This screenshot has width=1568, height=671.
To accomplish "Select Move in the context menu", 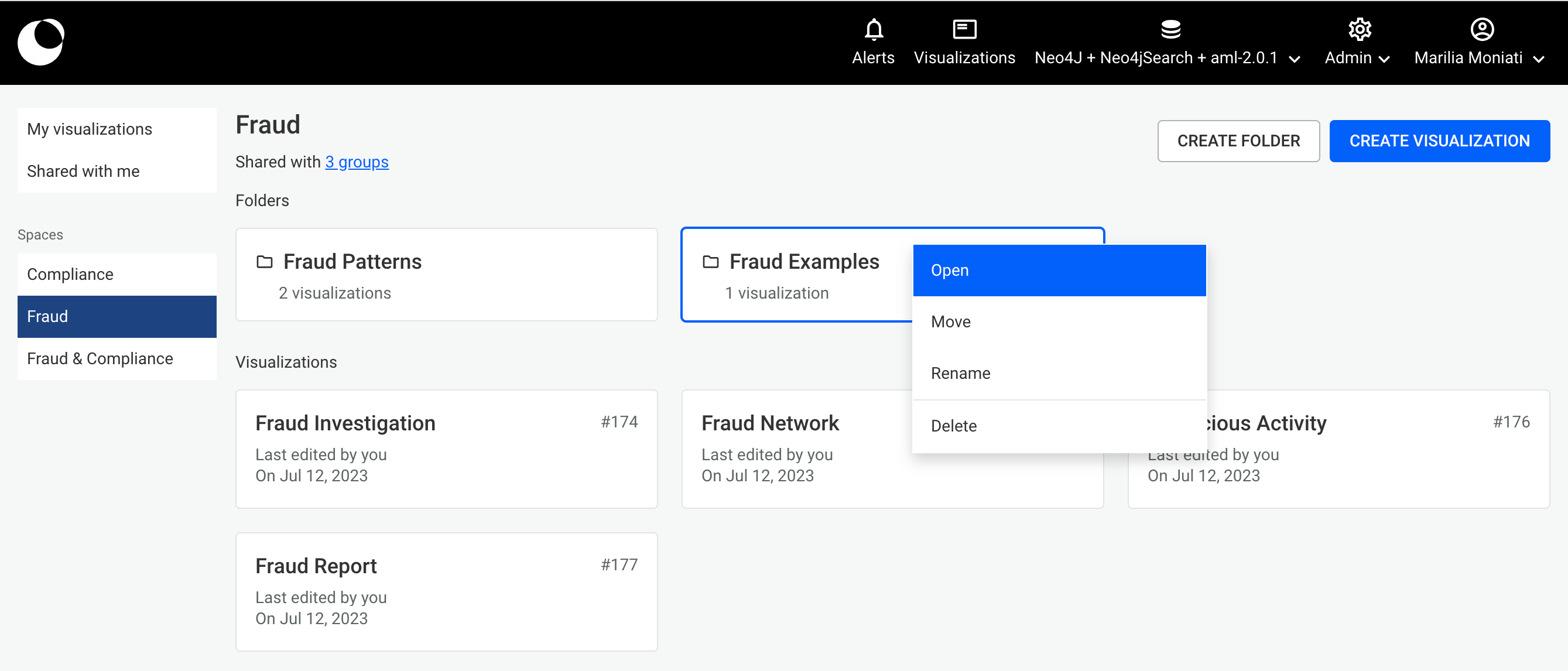I will point(1059,321).
